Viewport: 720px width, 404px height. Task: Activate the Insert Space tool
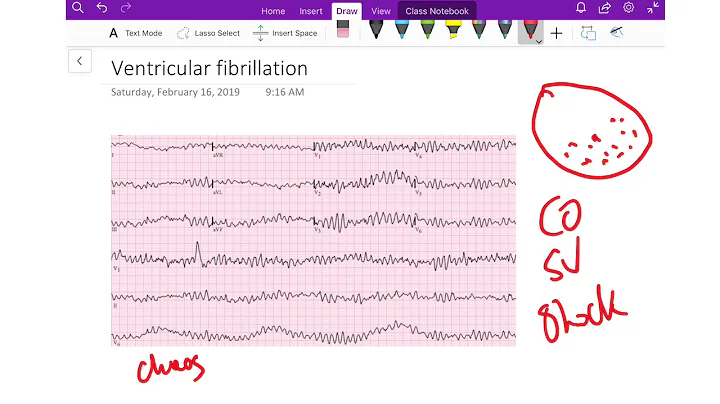[285, 33]
